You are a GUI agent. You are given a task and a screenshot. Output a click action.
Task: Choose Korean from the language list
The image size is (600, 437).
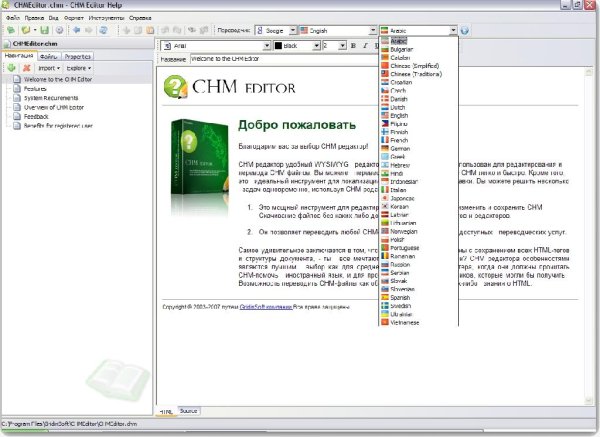coord(419,206)
